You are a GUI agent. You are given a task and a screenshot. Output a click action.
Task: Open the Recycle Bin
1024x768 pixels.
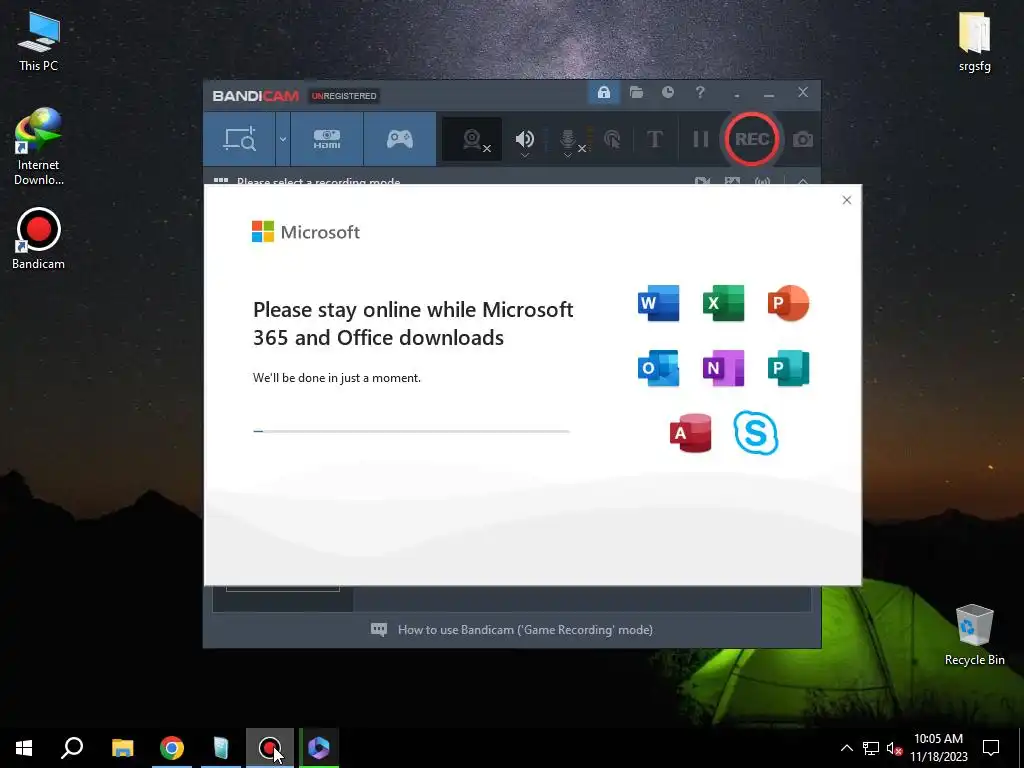974,635
